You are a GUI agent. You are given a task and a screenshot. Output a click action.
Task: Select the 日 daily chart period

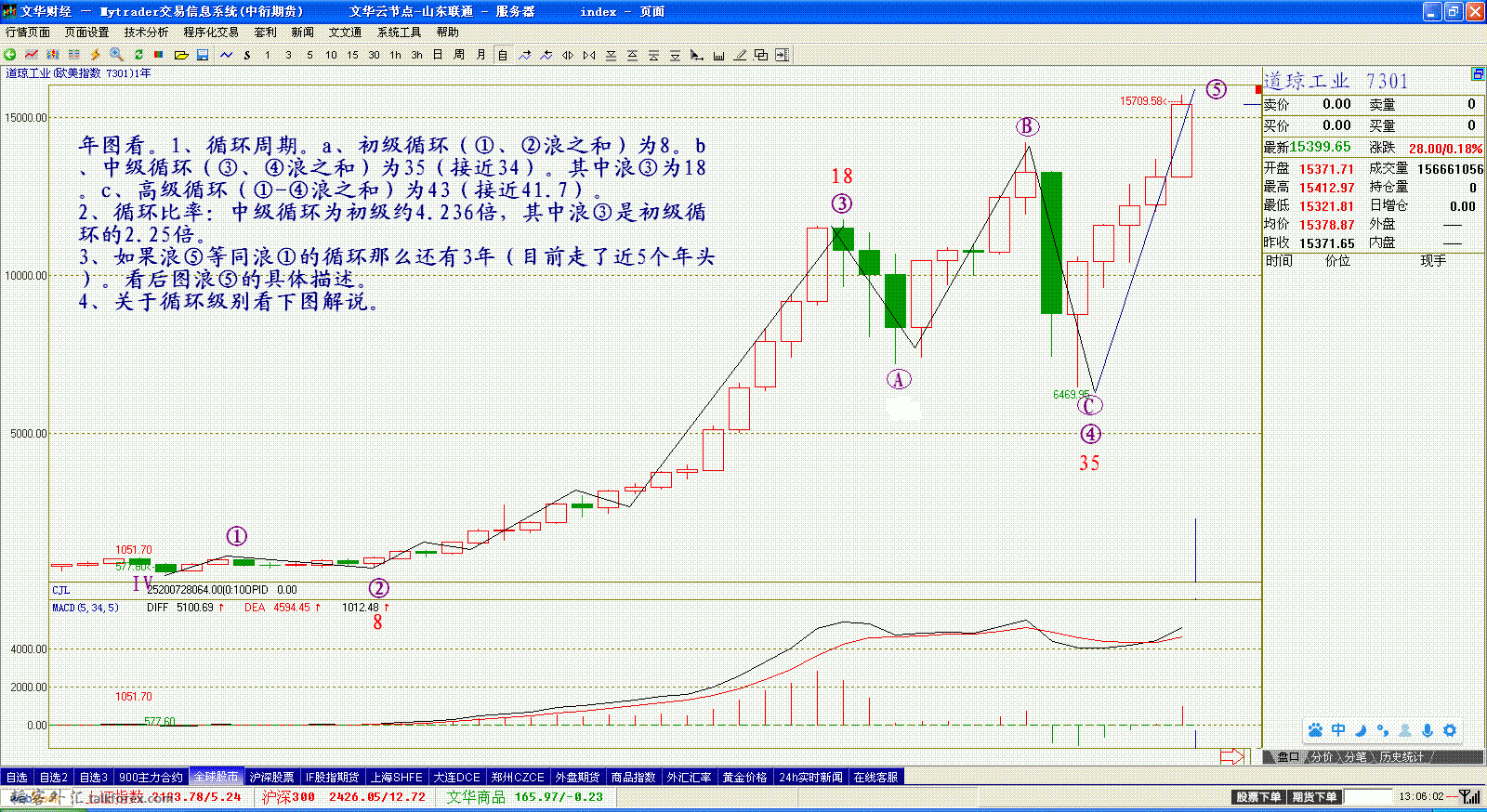tap(438, 55)
